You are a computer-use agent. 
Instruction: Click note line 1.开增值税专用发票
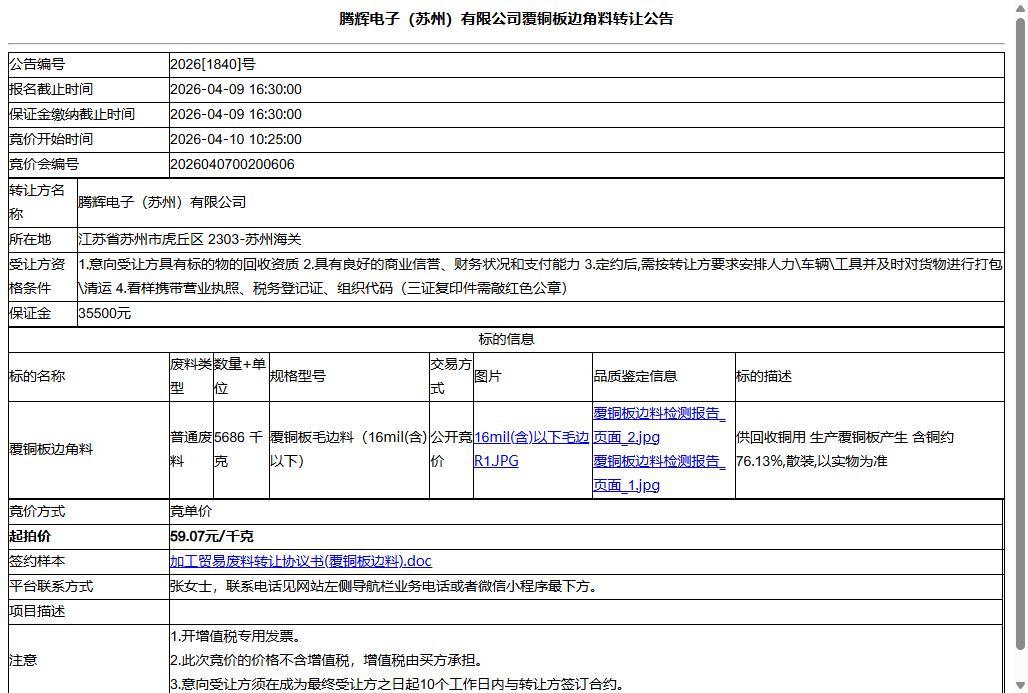pos(236,636)
